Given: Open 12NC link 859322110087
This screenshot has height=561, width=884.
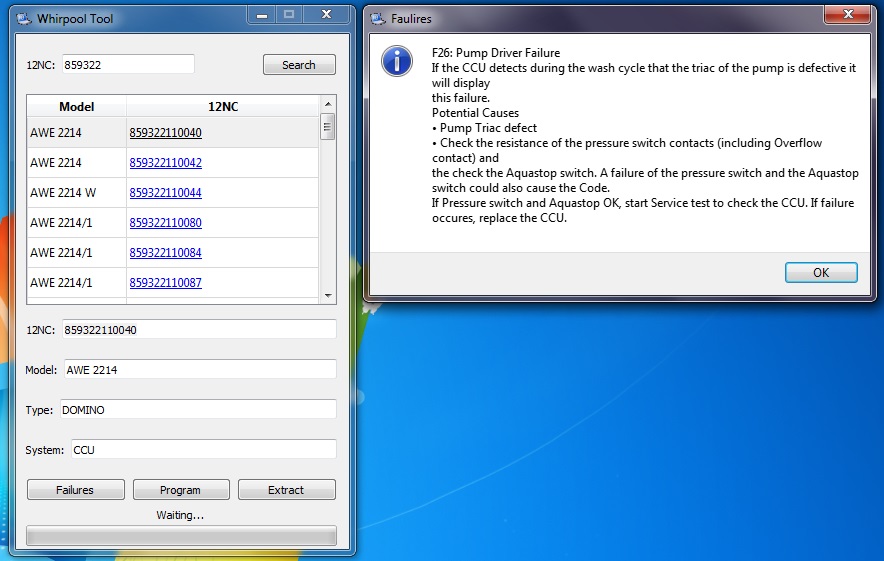Looking at the screenshot, I should (165, 283).
